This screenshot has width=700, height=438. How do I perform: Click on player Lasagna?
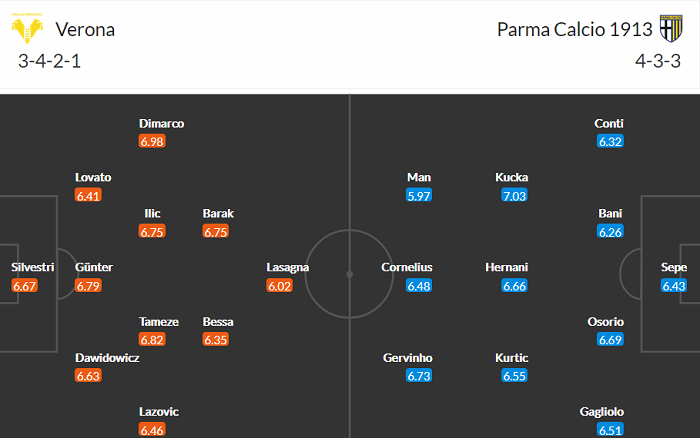click(288, 267)
